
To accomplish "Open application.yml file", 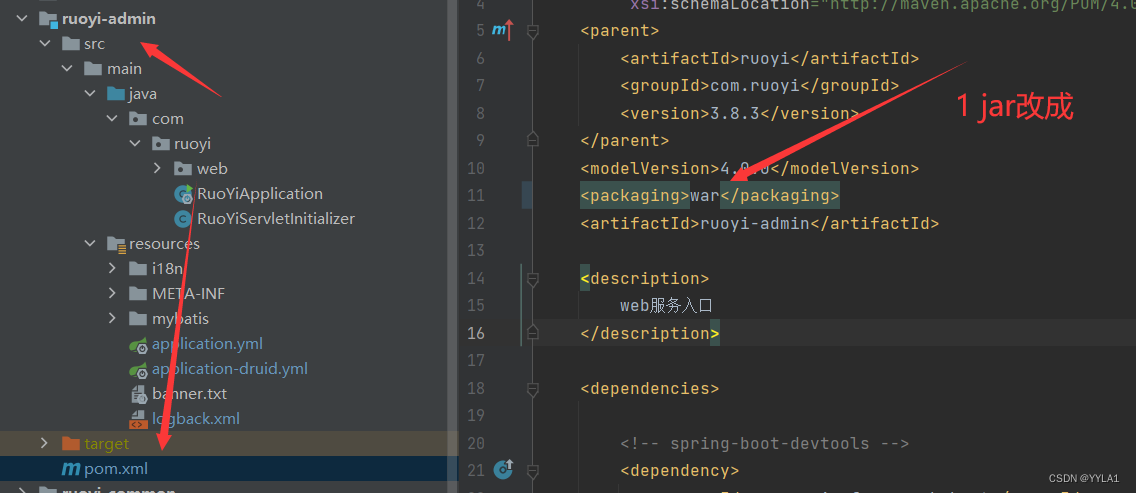I will click(x=207, y=344).
